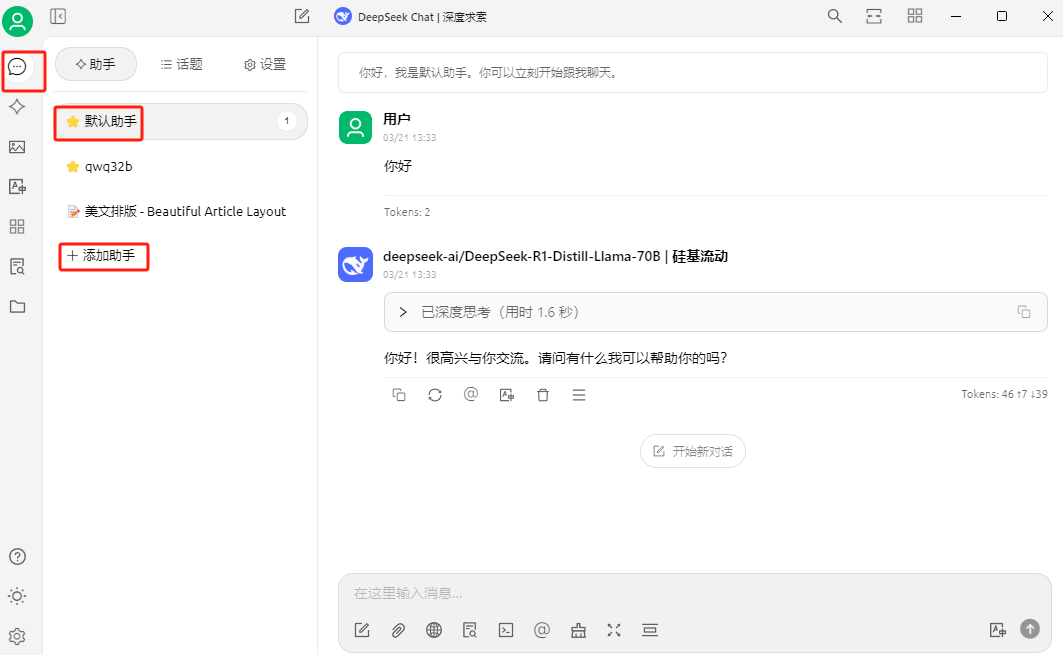Open the message more-options menu icon
The image size is (1063, 655).
point(578,395)
